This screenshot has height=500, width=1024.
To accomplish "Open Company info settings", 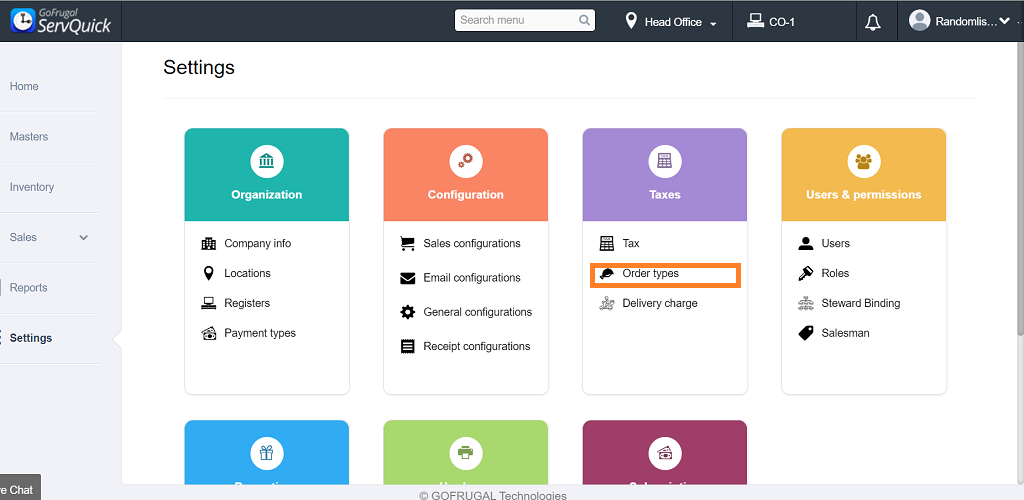I will pyautogui.click(x=258, y=244).
